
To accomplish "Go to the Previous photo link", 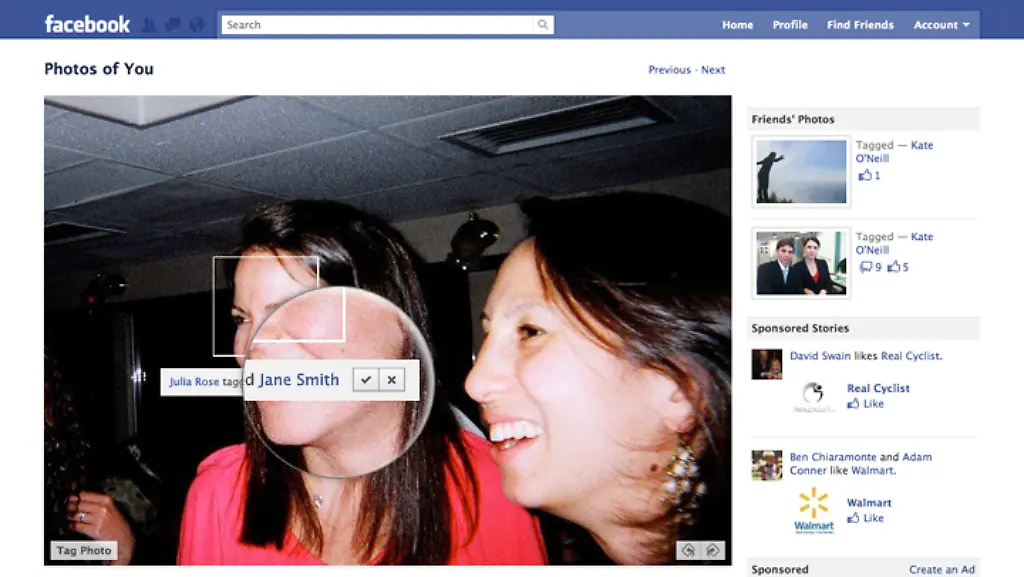I will point(669,70).
